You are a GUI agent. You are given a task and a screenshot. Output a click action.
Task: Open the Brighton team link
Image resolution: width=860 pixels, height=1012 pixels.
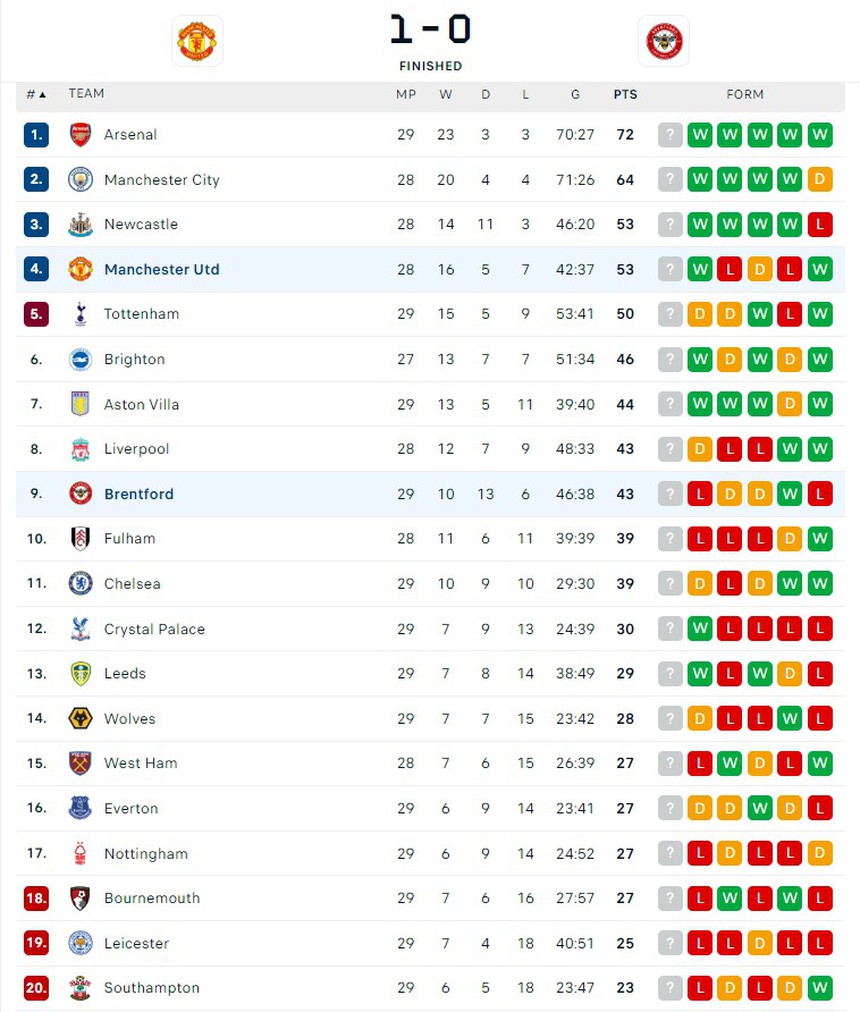134,359
